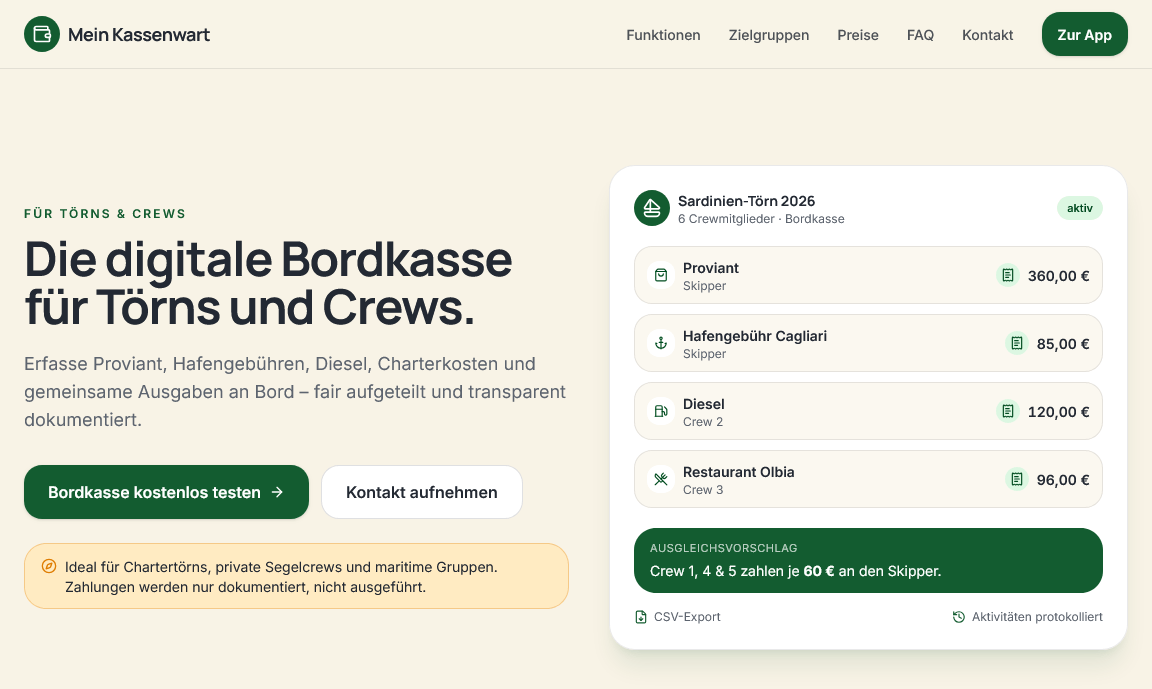The height and width of the screenshot is (689, 1152).
Task: Click the cutlery icon for Restaurant Olbia
Action: coord(661,479)
